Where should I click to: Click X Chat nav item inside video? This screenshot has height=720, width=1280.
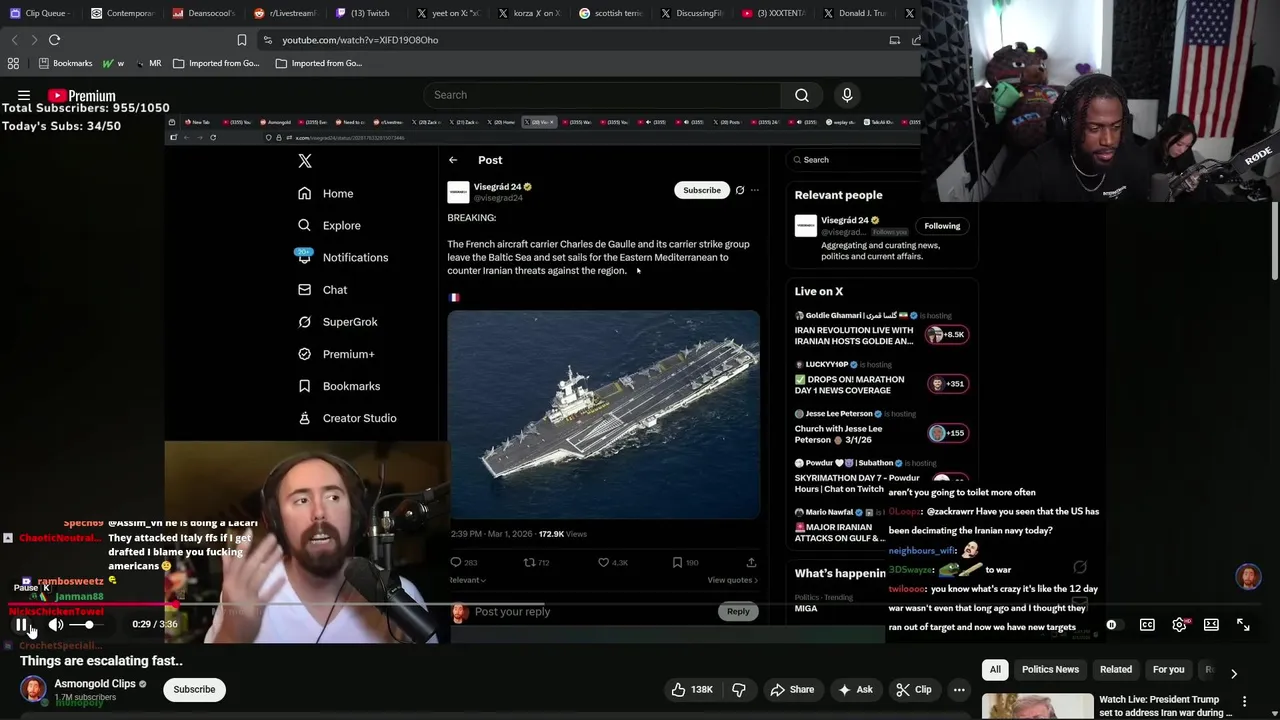click(x=322, y=290)
